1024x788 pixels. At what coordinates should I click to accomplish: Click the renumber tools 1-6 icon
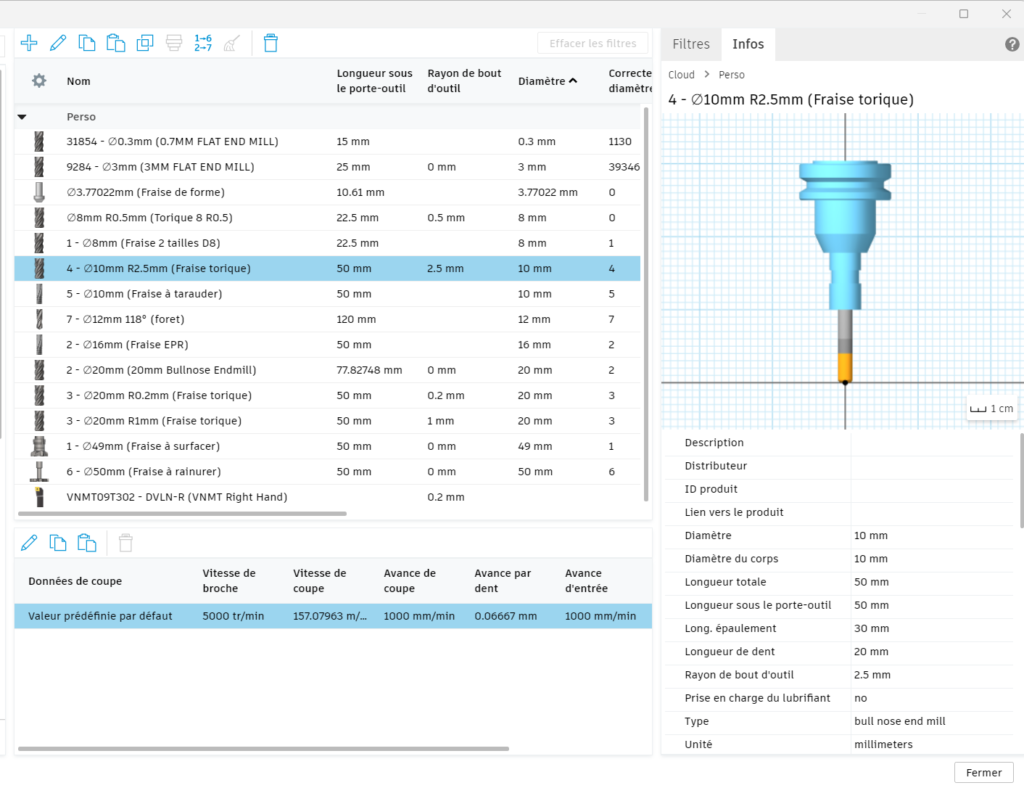coord(203,42)
